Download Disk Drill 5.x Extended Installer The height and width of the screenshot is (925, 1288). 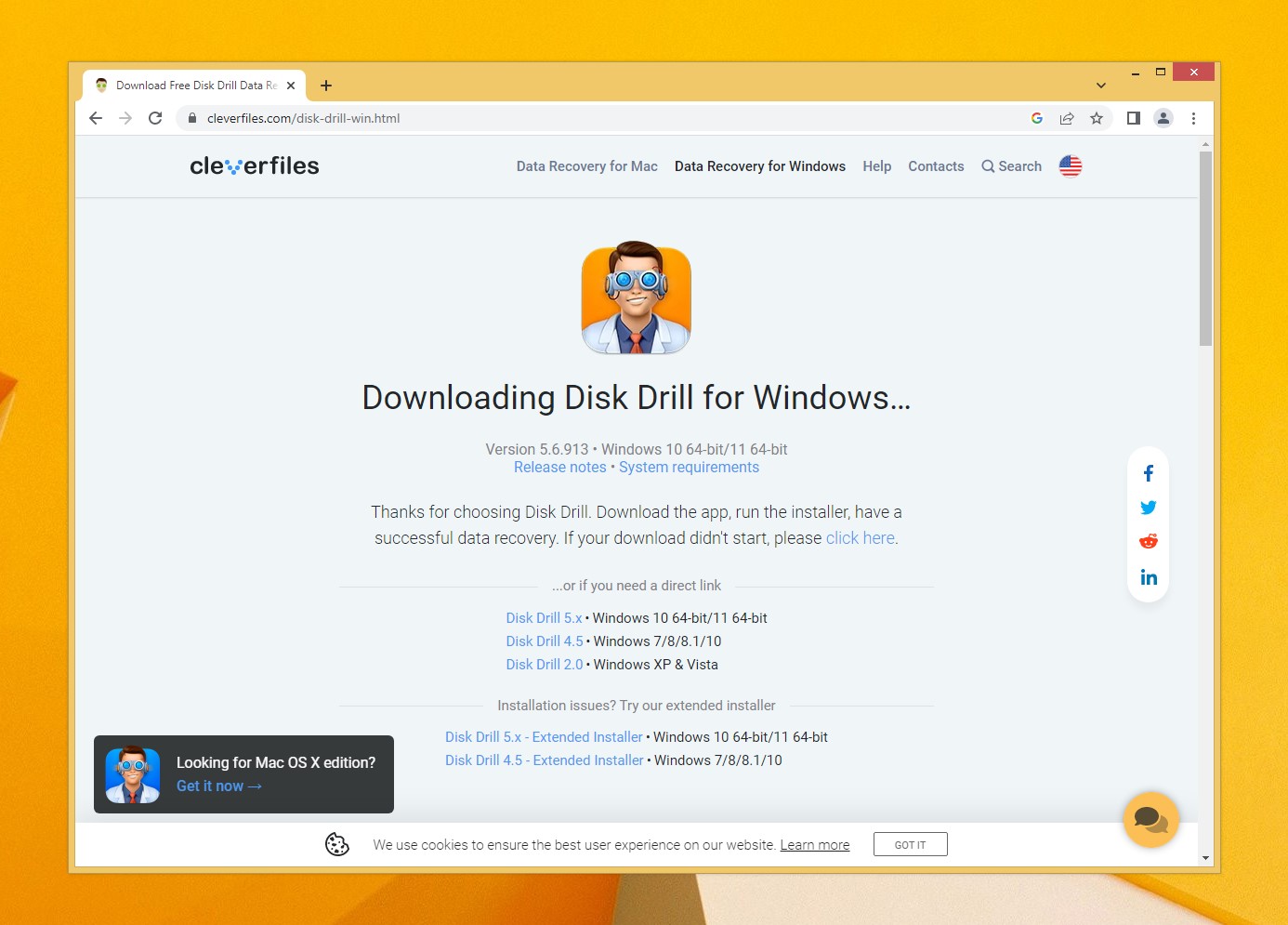point(544,737)
